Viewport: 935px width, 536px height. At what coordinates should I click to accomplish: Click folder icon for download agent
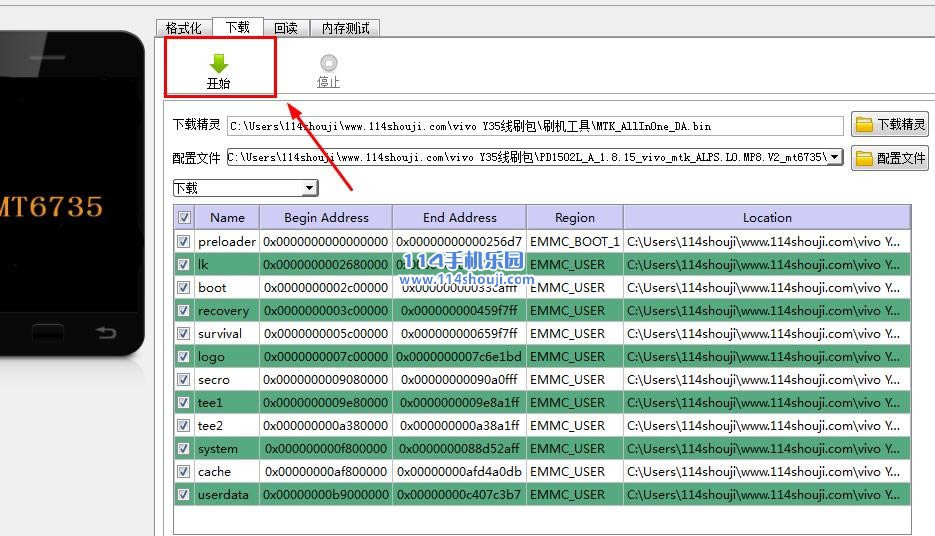pyautogui.click(x=864, y=125)
